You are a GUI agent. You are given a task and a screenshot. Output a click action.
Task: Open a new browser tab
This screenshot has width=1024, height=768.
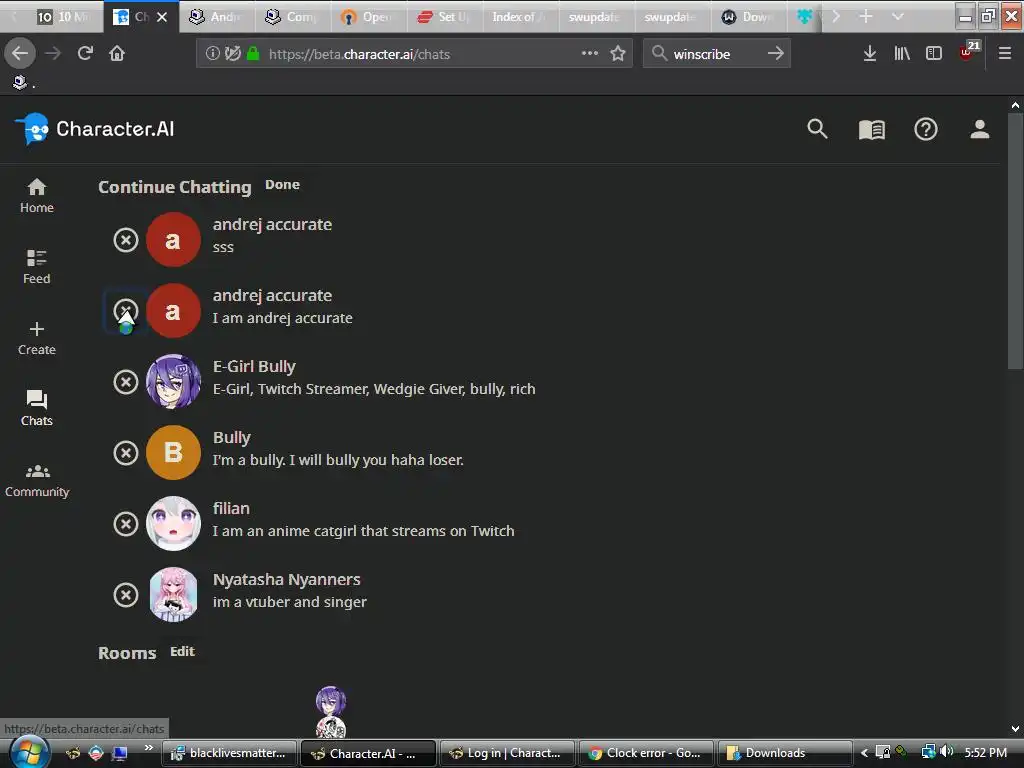(866, 16)
